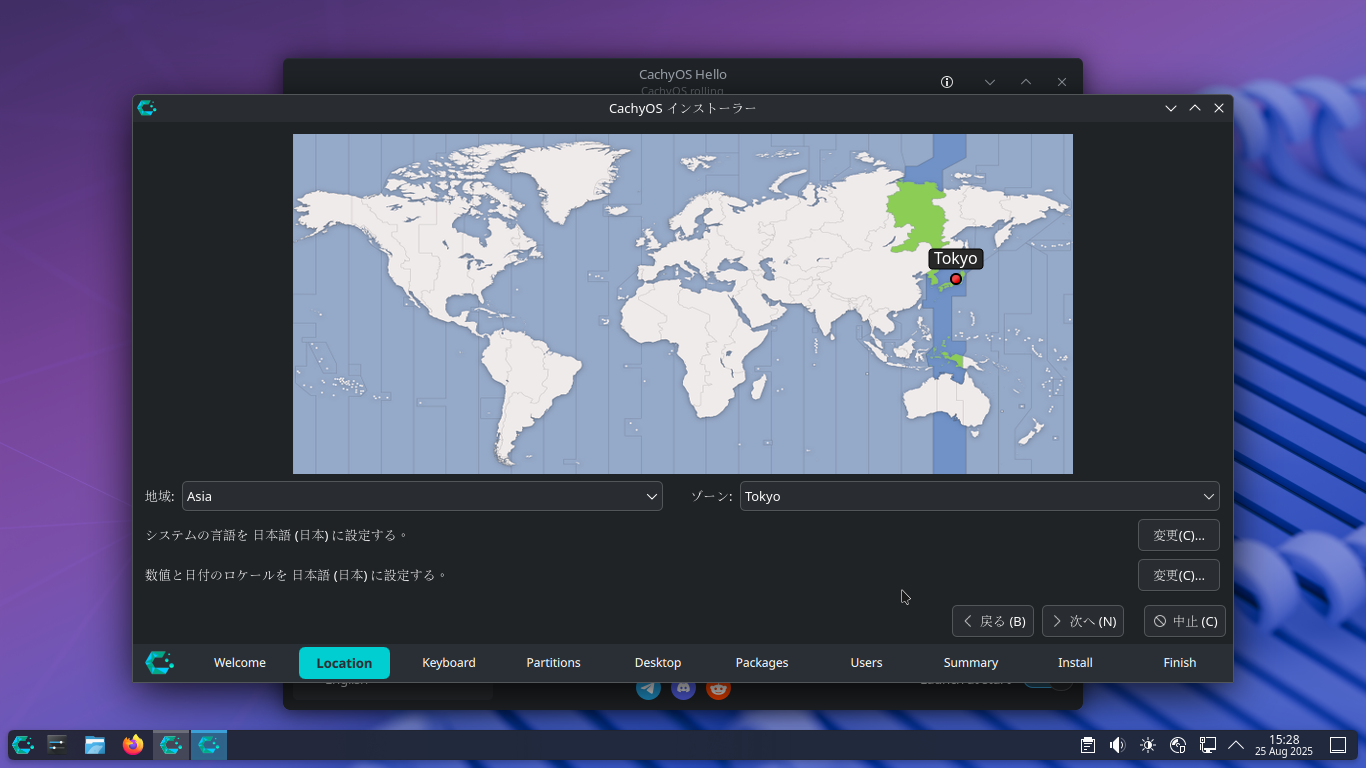1366x768 pixels.
Task: Go back with the 戻る (B) button
Action: 993,621
